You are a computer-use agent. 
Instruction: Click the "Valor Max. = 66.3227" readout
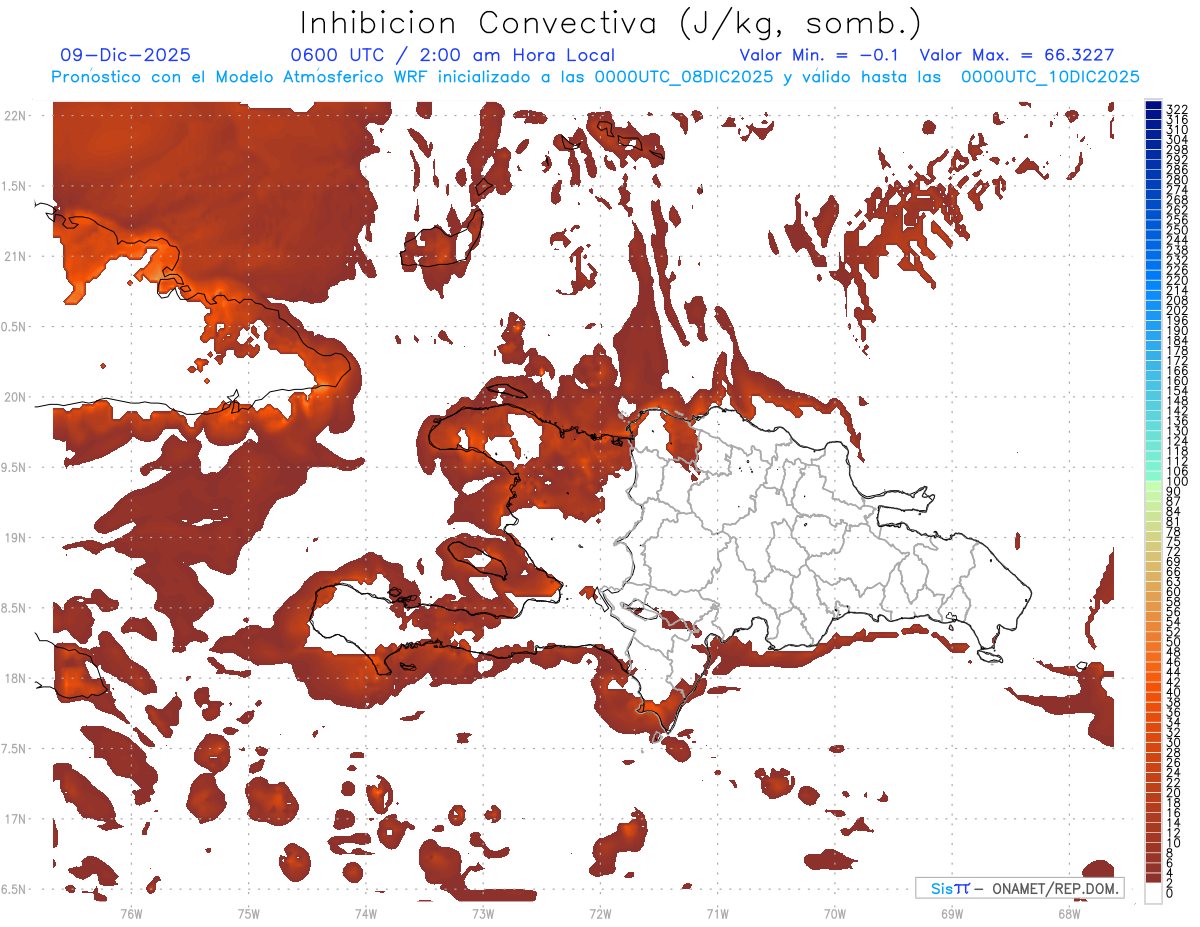point(1016,56)
